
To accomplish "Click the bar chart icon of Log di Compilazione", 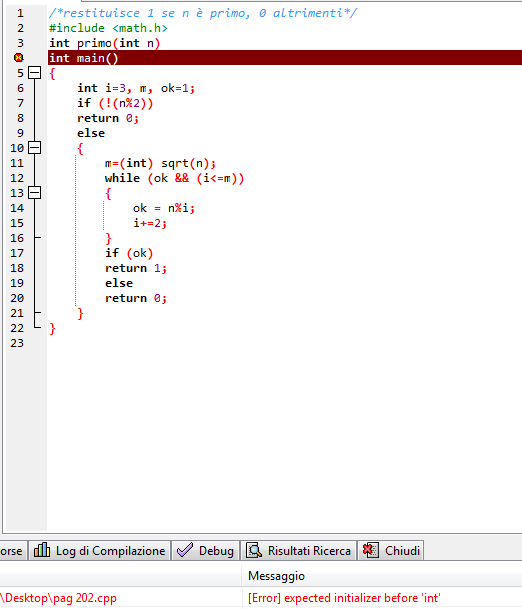I will (x=42, y=550).
